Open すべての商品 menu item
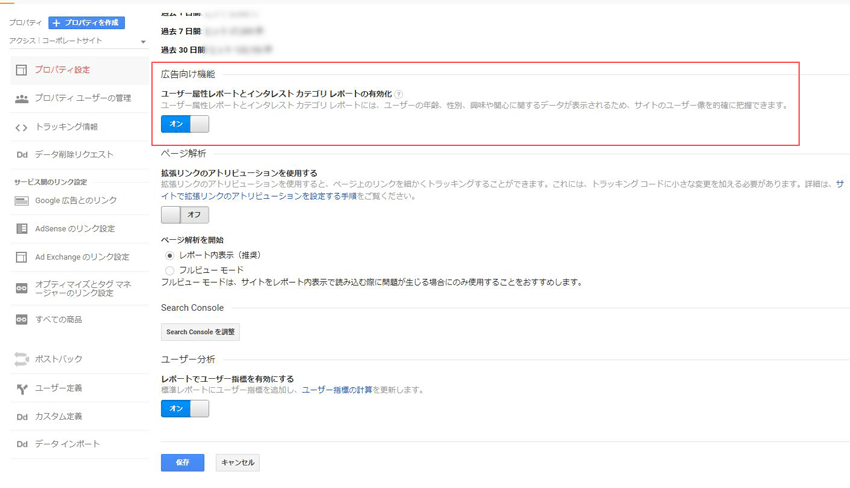Viewport: 850px width, 488px height. [x=79, y=319]
